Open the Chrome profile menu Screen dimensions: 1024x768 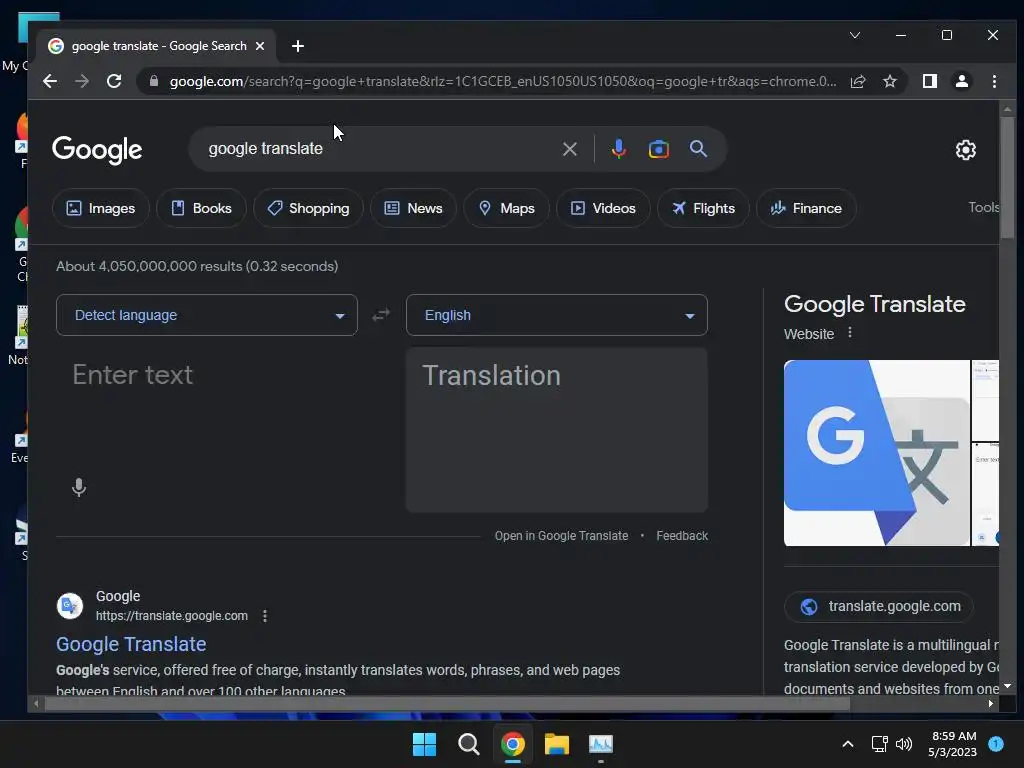click(962, 81)
